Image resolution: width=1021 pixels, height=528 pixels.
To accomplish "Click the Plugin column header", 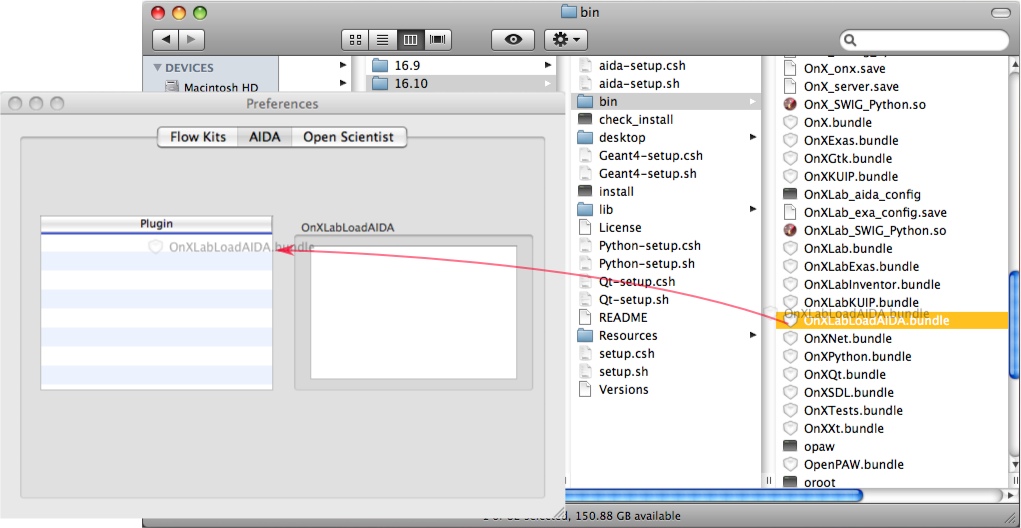I will click(x=156, y=224).
